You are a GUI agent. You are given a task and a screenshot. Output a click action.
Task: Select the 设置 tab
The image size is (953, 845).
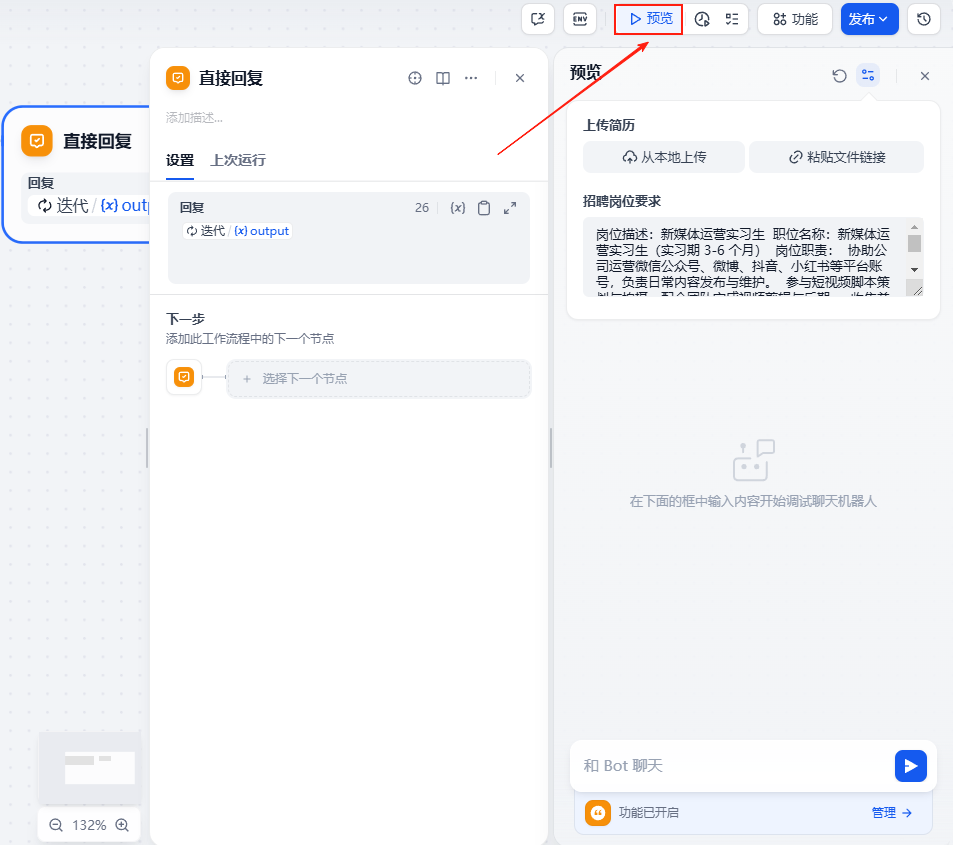coord(180,160)
